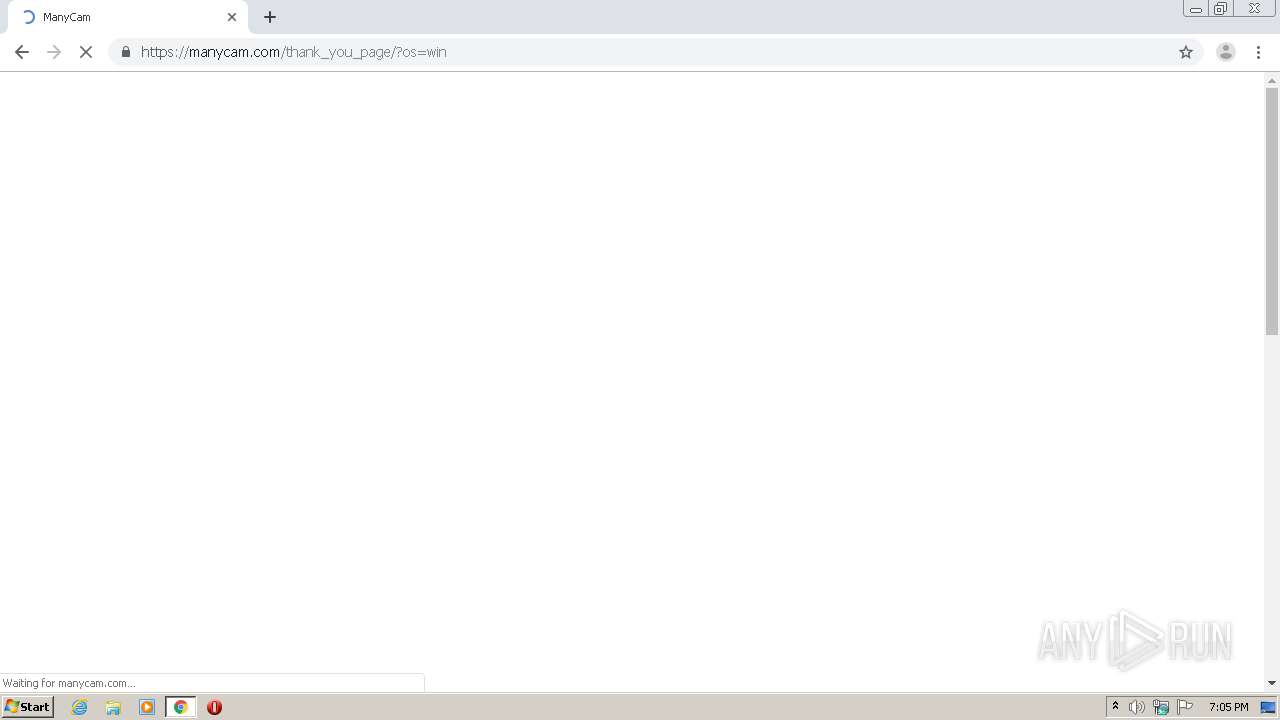Open Windows Media Player from the taskbar

click(147, 707)
